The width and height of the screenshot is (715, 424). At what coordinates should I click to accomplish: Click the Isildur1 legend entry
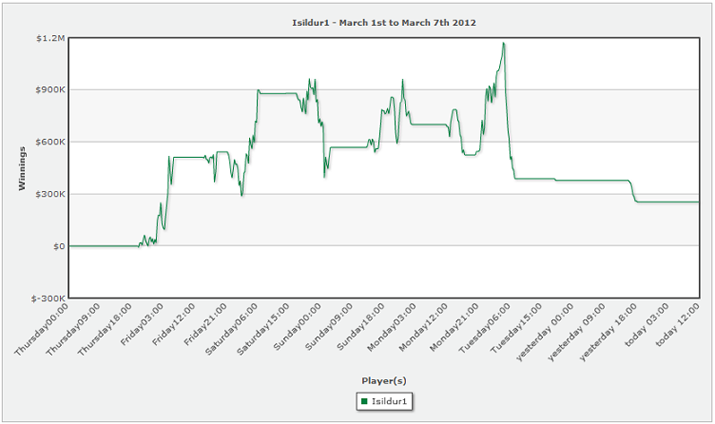384,401
